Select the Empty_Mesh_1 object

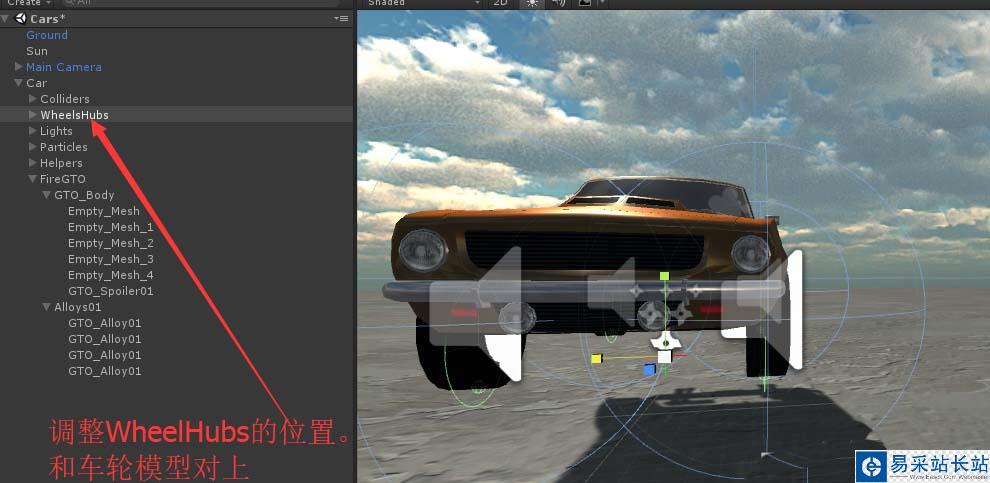click(x=110, y=227)
